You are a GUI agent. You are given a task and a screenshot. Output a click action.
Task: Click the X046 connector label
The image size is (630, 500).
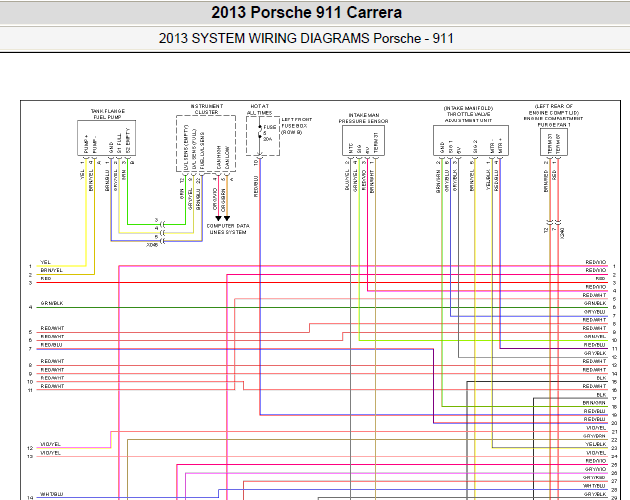(152, 245)
